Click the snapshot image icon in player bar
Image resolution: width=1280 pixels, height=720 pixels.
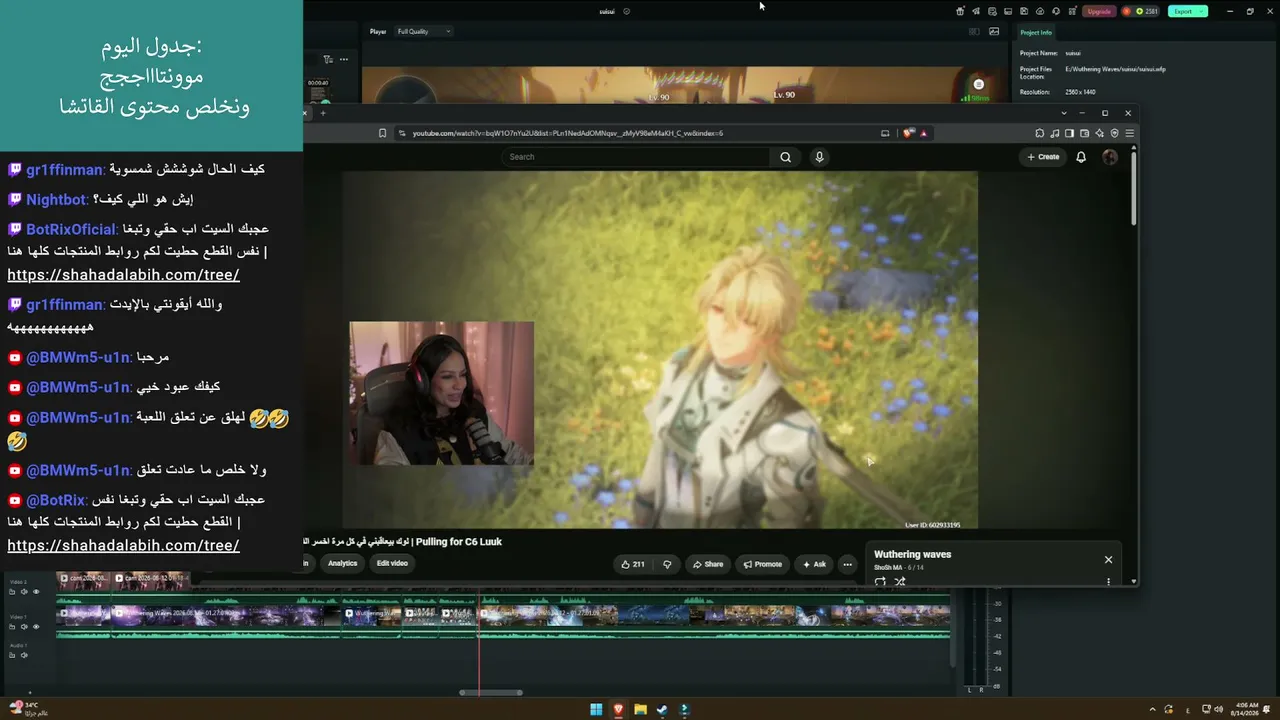click(994, 31)
